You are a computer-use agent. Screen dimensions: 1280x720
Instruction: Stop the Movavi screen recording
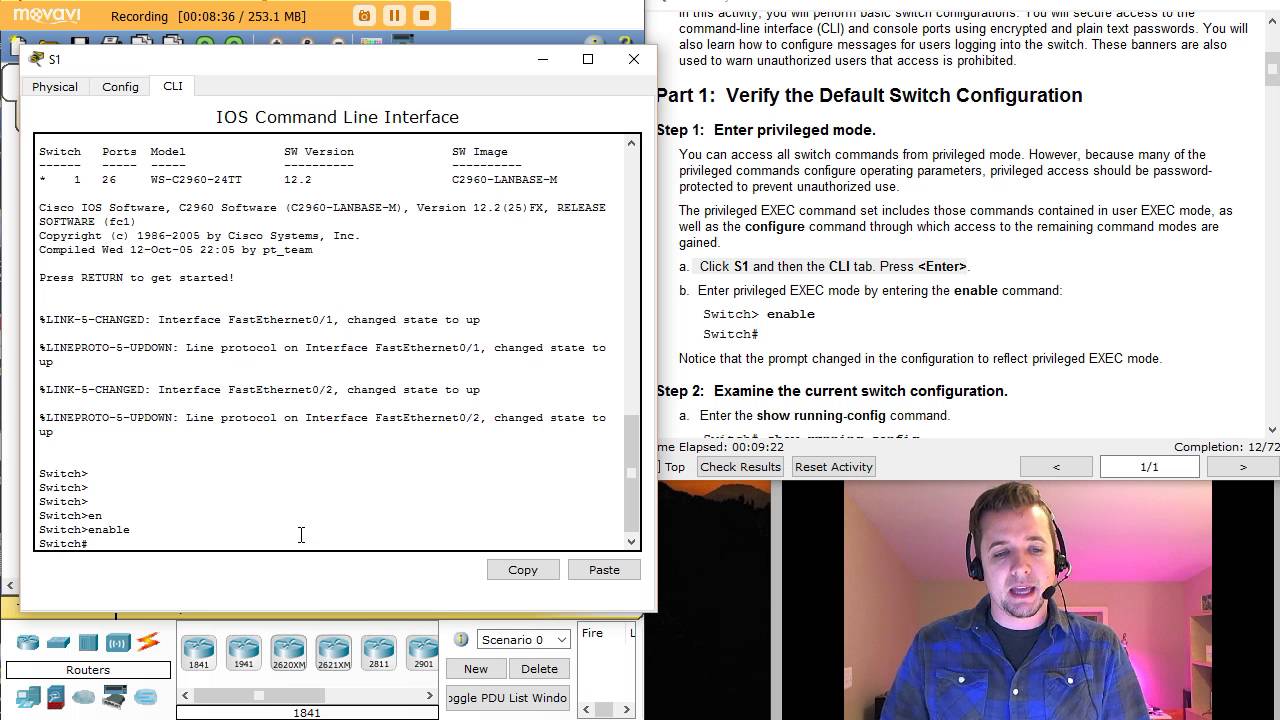coord(424,15)
